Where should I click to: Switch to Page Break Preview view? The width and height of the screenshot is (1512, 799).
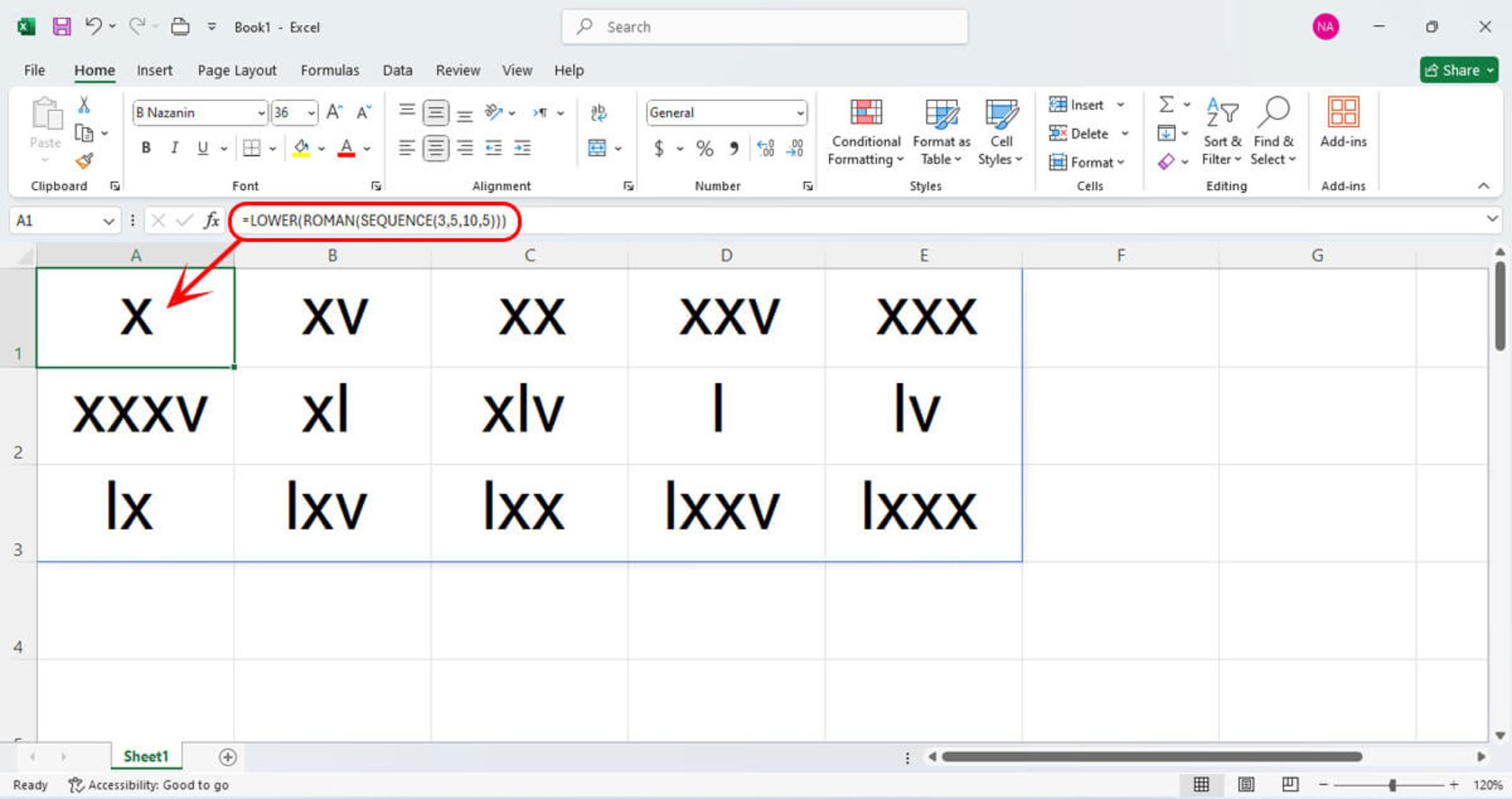click(x=1290, y=784)
